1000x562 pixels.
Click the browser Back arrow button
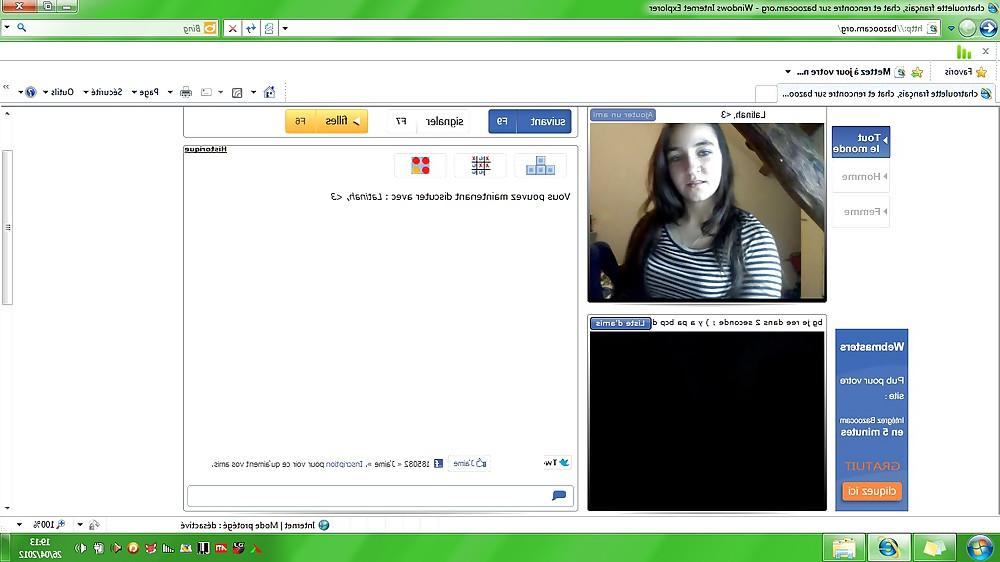coord(988,28)
